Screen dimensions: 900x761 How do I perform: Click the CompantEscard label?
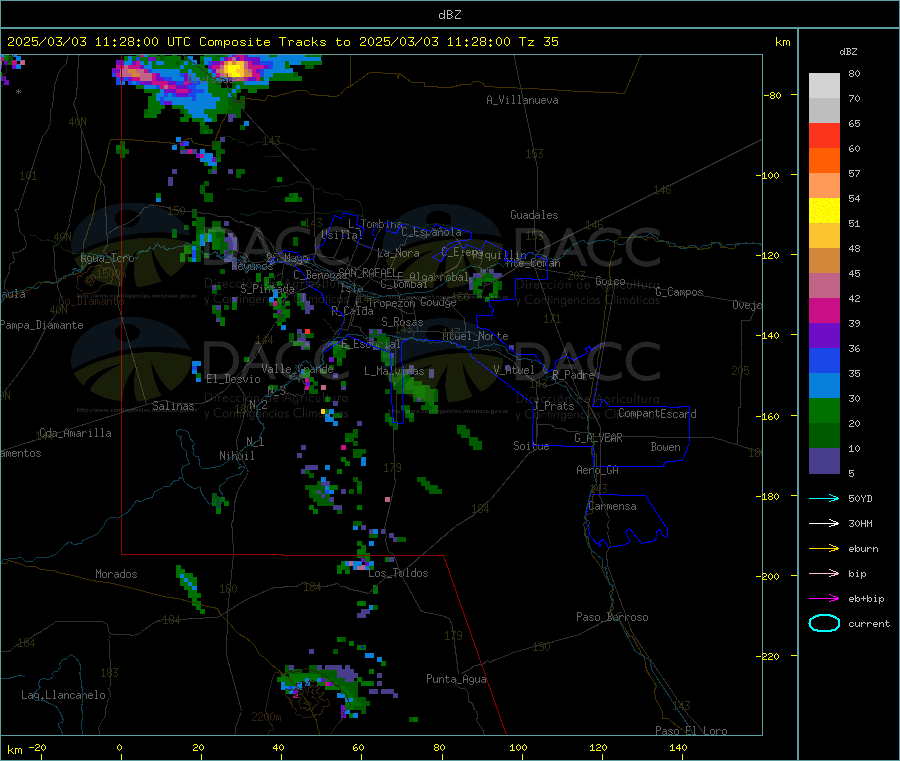657,414
